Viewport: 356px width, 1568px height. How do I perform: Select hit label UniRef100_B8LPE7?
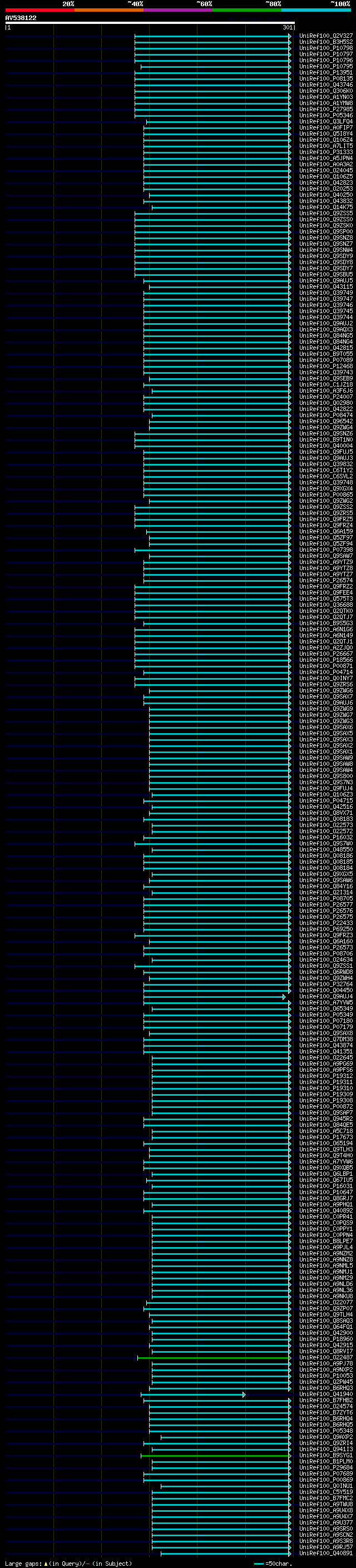(x=326, y=1241)
